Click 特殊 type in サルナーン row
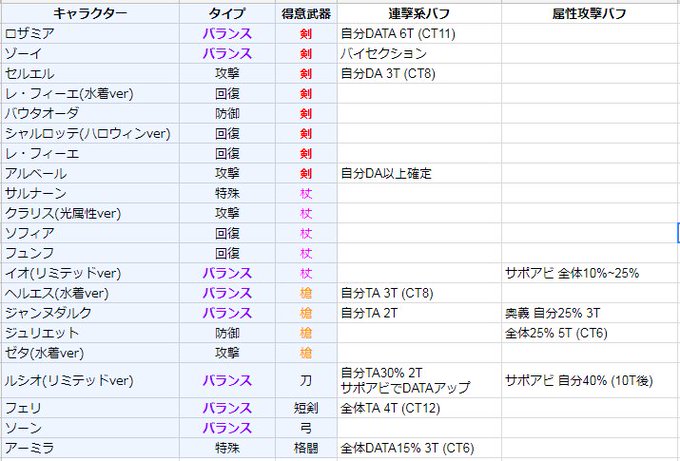Image resolution: width=680 pixels, height=461 pixels. (x=227, y=193)
